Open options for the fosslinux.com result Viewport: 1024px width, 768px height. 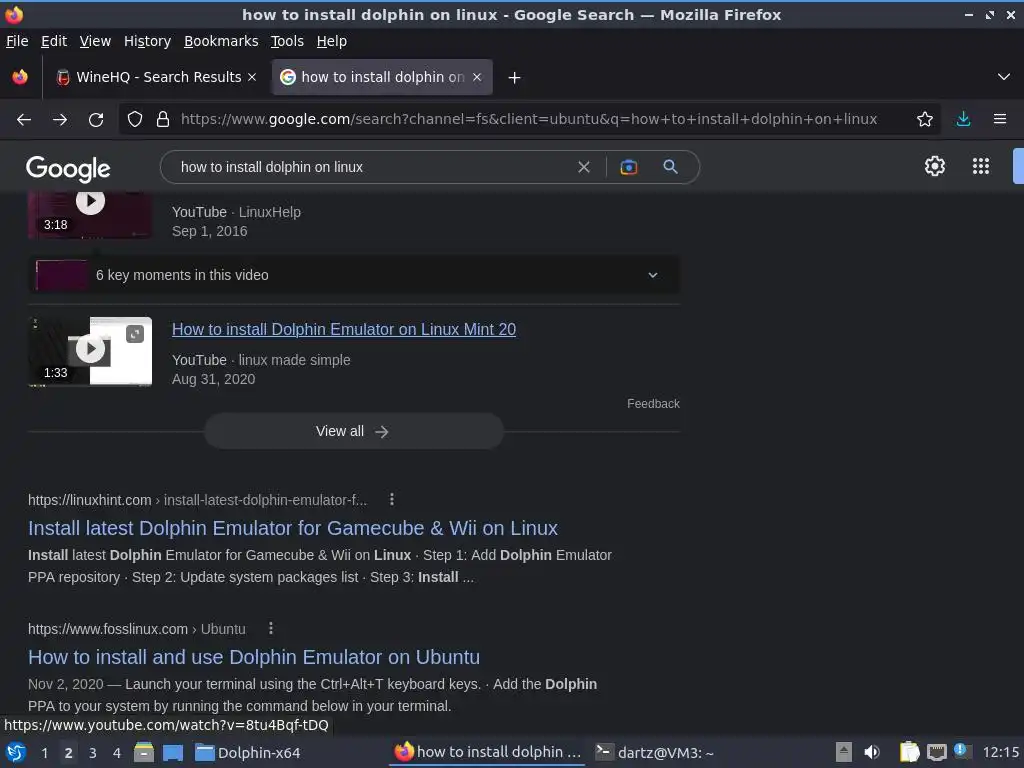[x=270, y=629]
